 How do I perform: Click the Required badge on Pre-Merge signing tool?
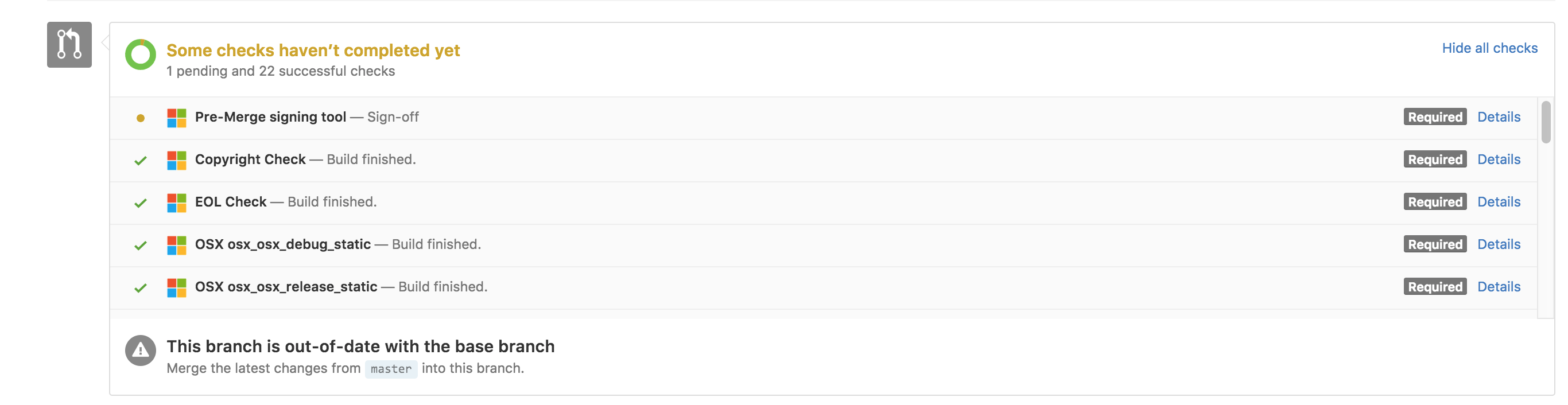tap(1435, 117)
